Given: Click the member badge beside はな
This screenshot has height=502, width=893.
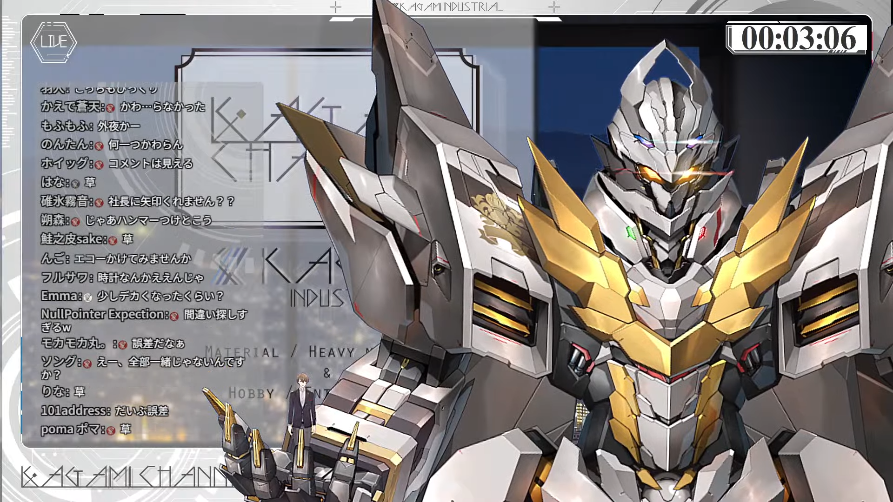Looking at the screenshot, I should [x=75, y=183].
